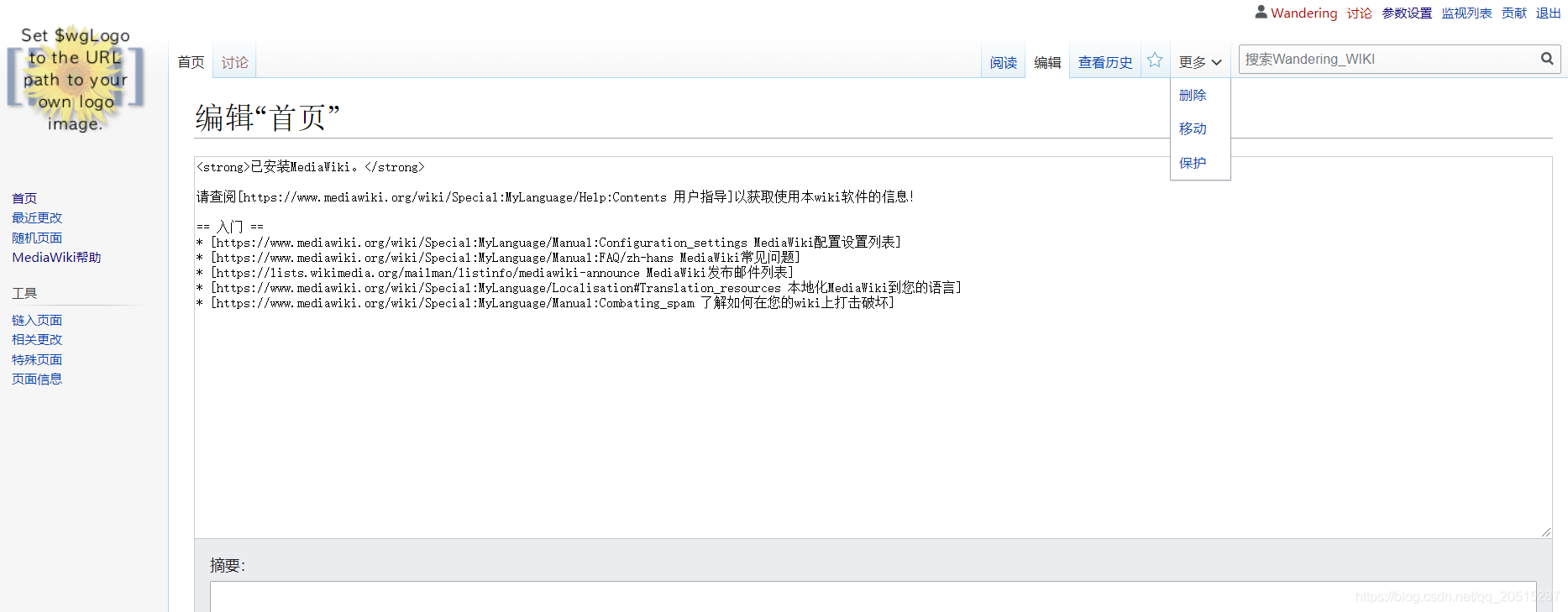Screen dimensions: 1568x612
Task: Open 随机页面 in the sidebar
Action: tap(37, 238)
